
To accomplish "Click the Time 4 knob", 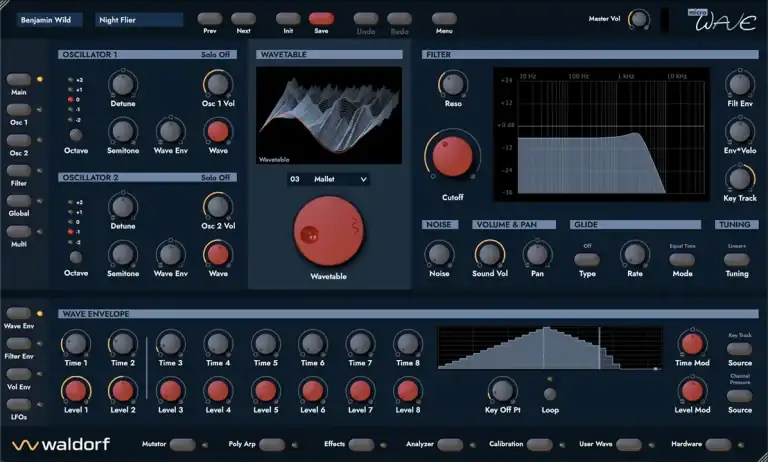I will [218, 344].
